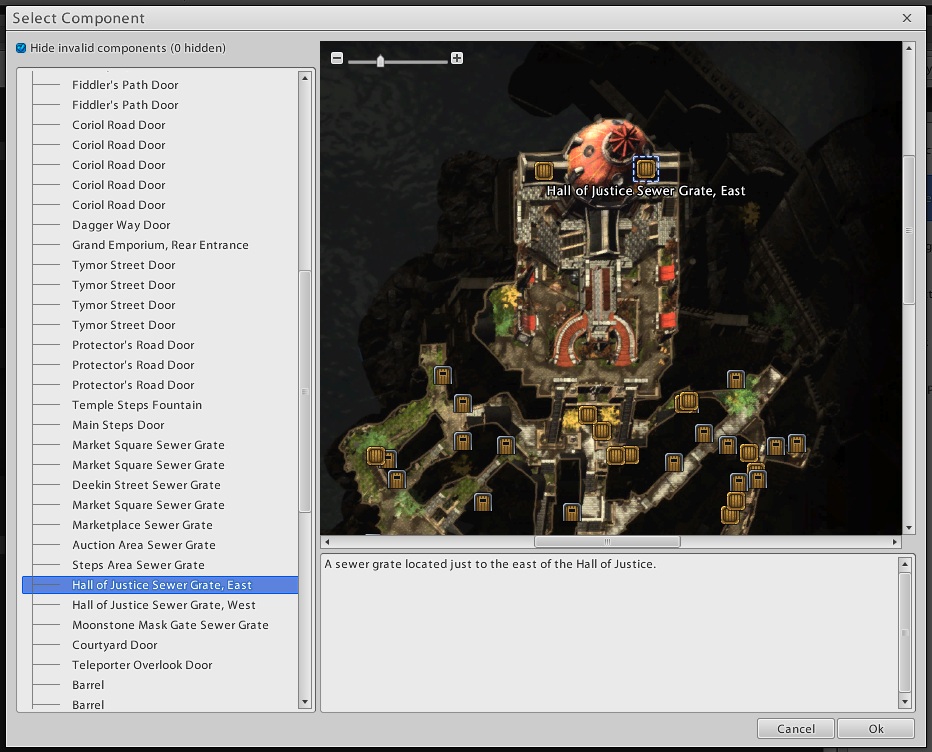Select Deekin Street Sewer Grate
The image size is (932, 752).
coord(146,485)
